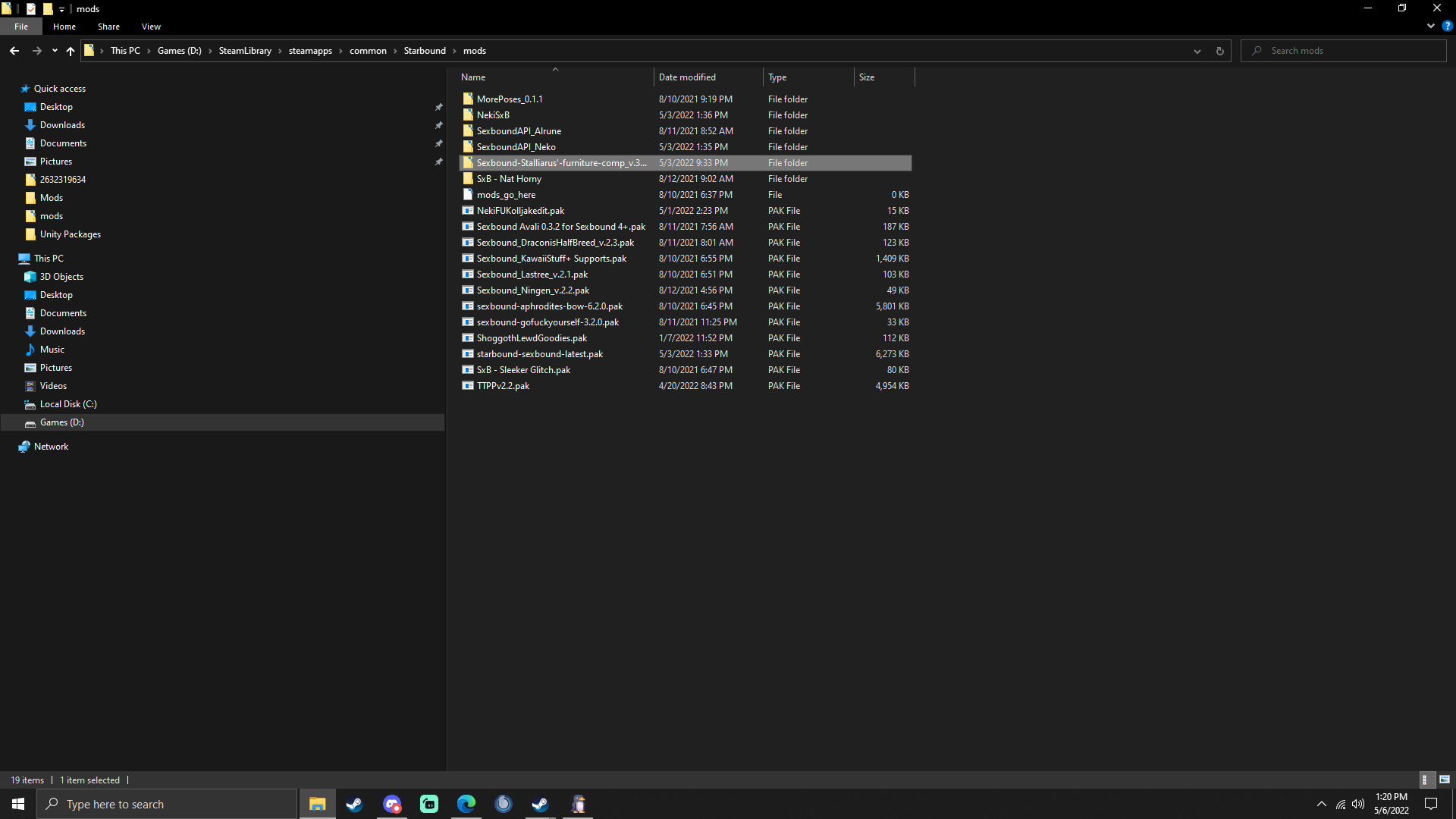This screenshot has width=1456, height=819.
Task: Open Games (D:) drive in sidebar
Action: coord(61,422)
